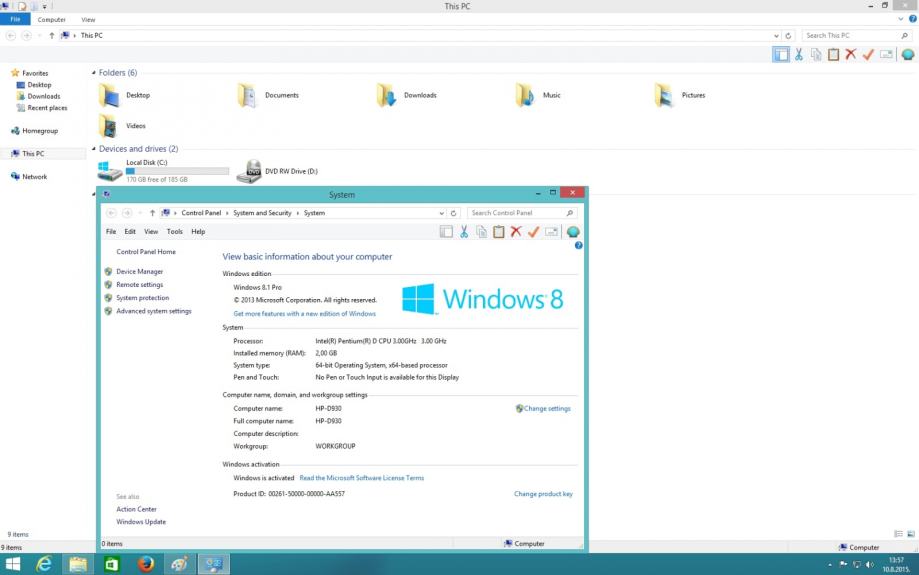This screenshot has width=919, height=575.
Task: Expand the This PC ribbon with the chevron
Action: pyautogui.click(x=901, y=19)
